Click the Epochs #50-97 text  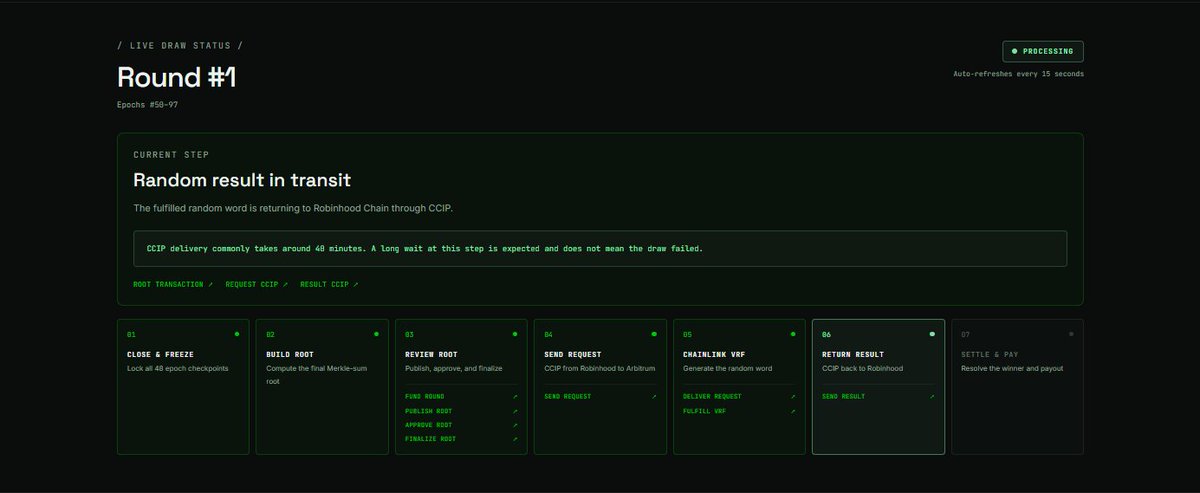pos(148,104)
